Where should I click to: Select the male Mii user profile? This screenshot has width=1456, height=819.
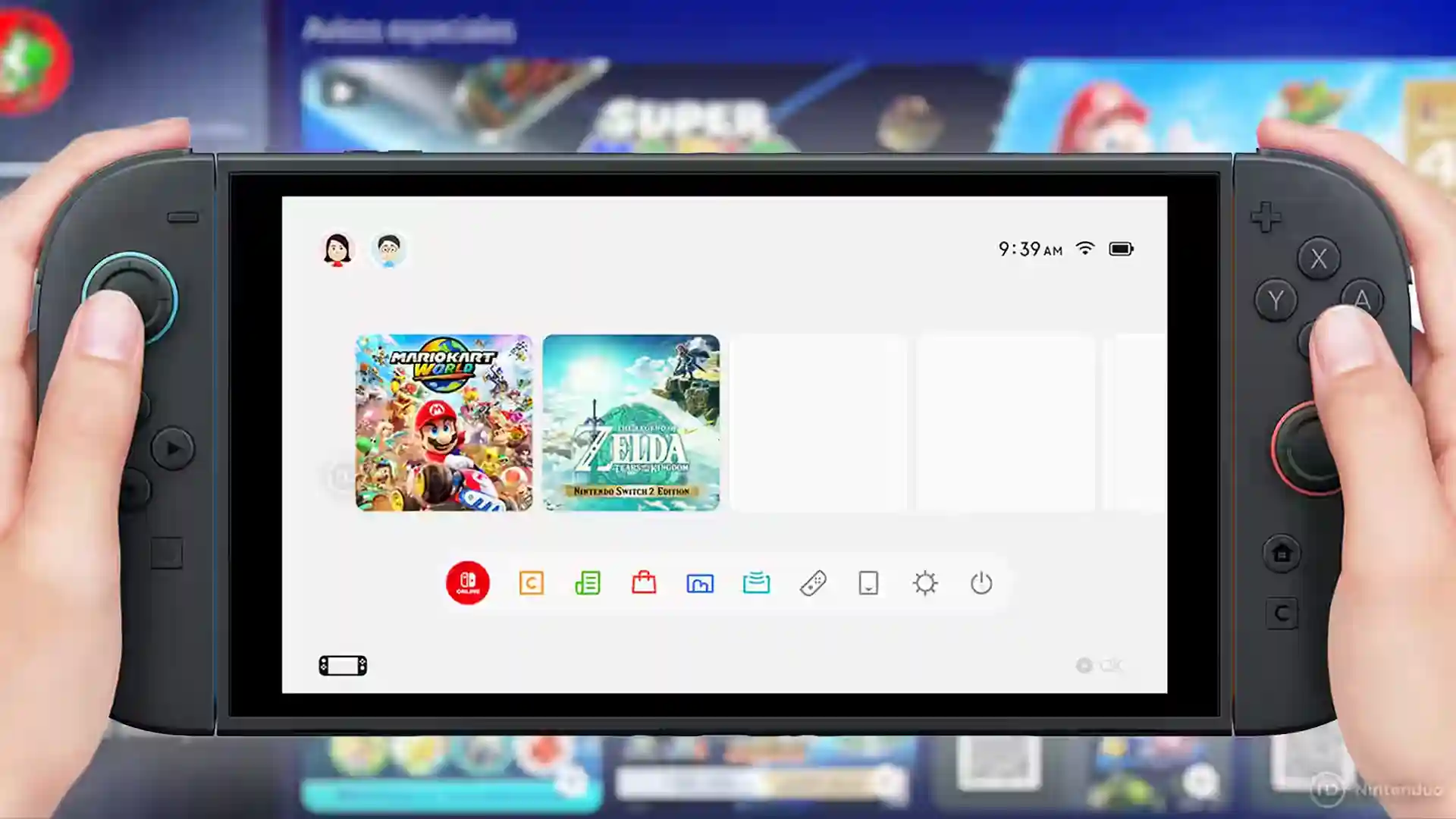pyautogui.click(x=388, y=249)
